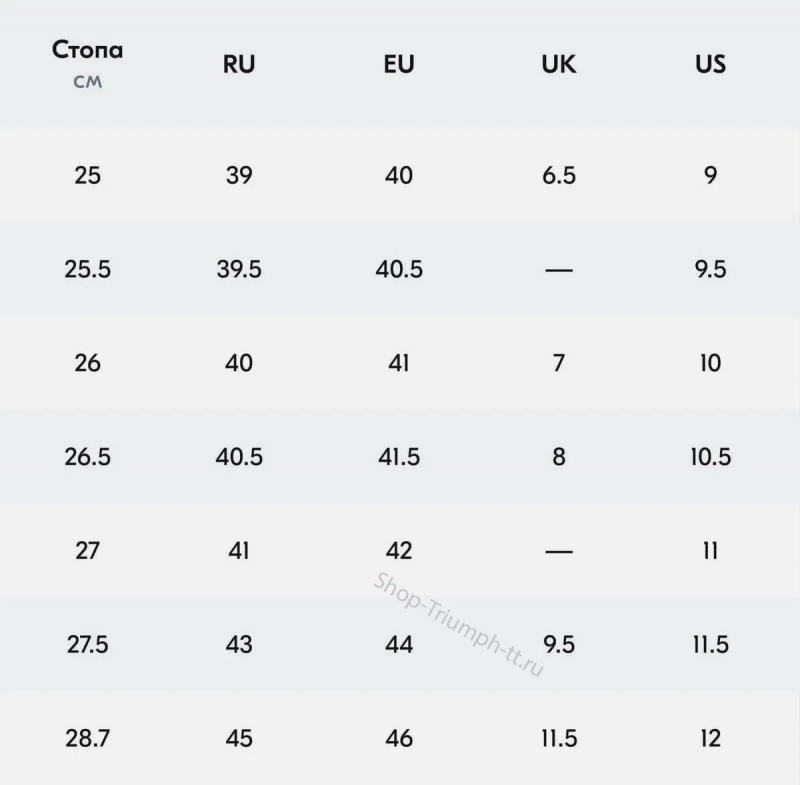
Task: Click RU size 45 cell
Action: click(239, 739)
